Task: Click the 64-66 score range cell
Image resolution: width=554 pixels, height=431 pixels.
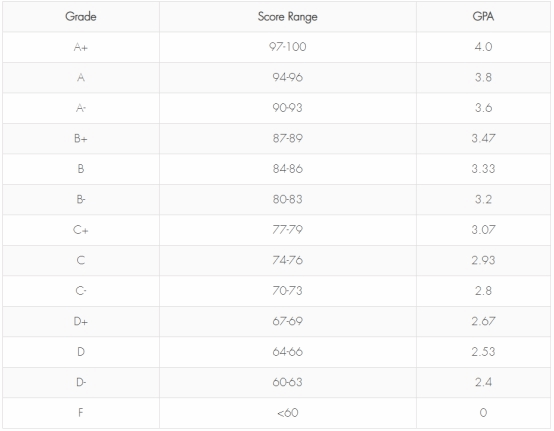Action: point(288,352)
